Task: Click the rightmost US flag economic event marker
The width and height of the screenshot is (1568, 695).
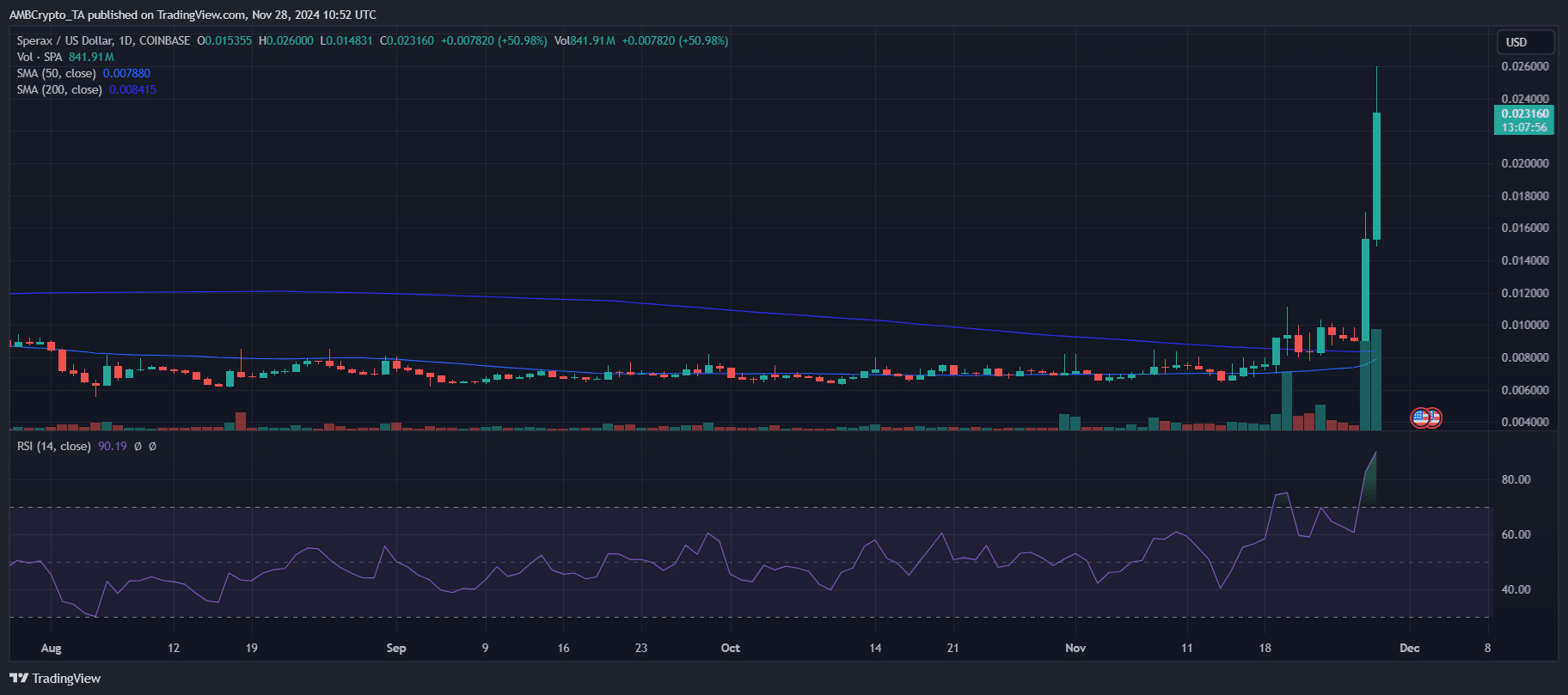Action: [x=1432, y=418]
